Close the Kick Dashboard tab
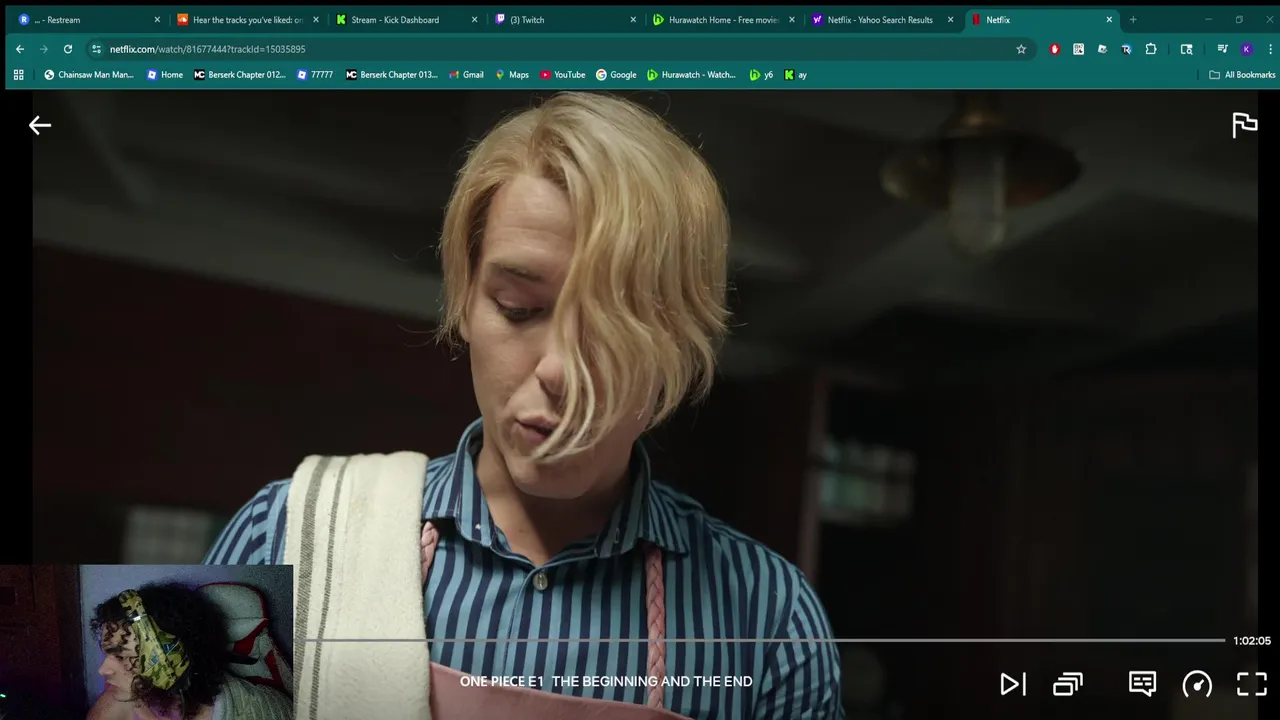This screenshot has width=1280, height=720. coord(474,20)
